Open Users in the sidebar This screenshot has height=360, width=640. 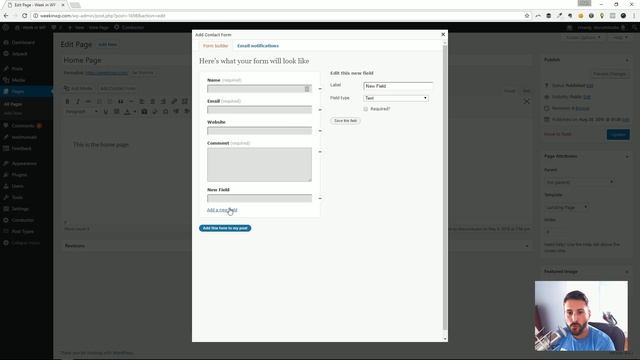[17, 186]
